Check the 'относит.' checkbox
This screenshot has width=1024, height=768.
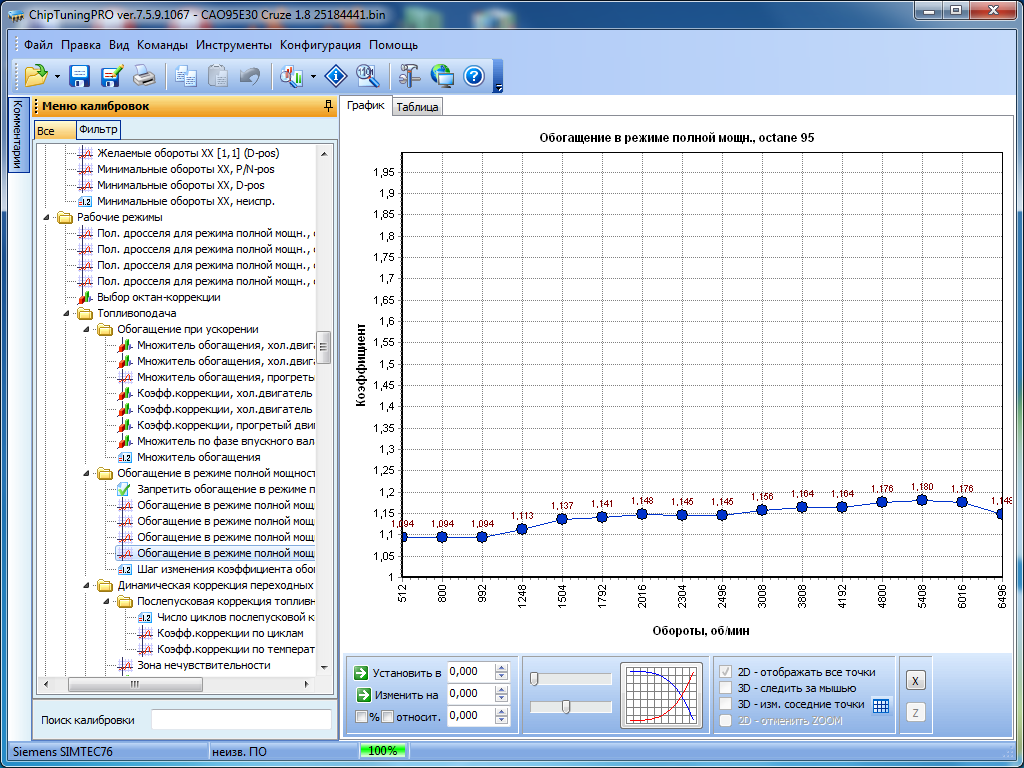[x=388, y=716]
